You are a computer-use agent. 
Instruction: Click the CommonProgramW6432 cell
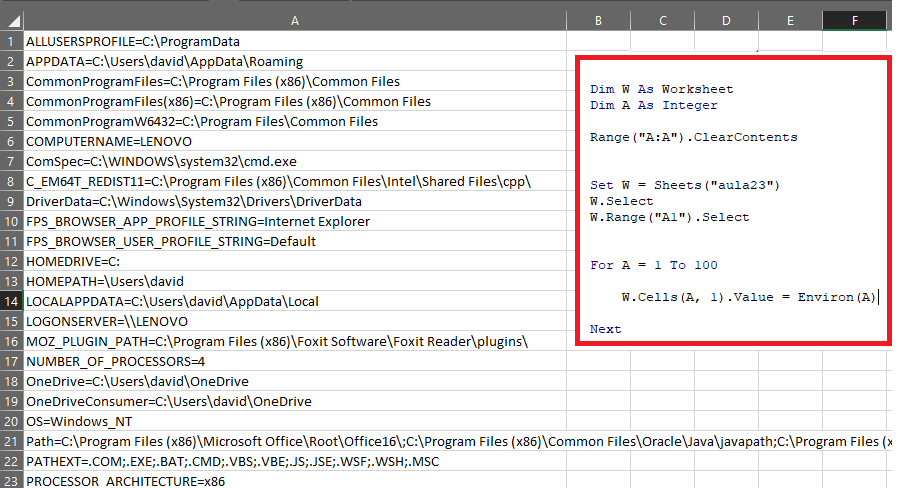point(295,121)
